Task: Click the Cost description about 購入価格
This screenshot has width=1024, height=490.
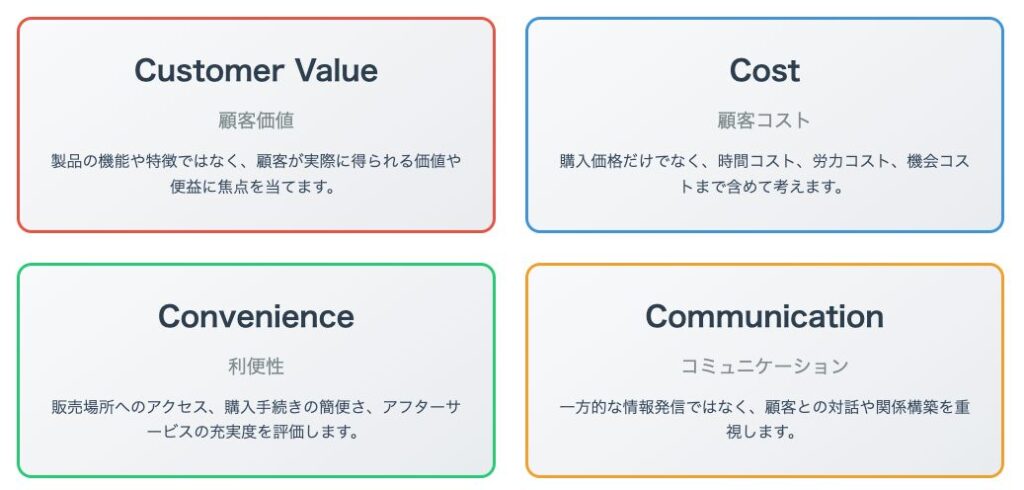Action: pos(764,174)
